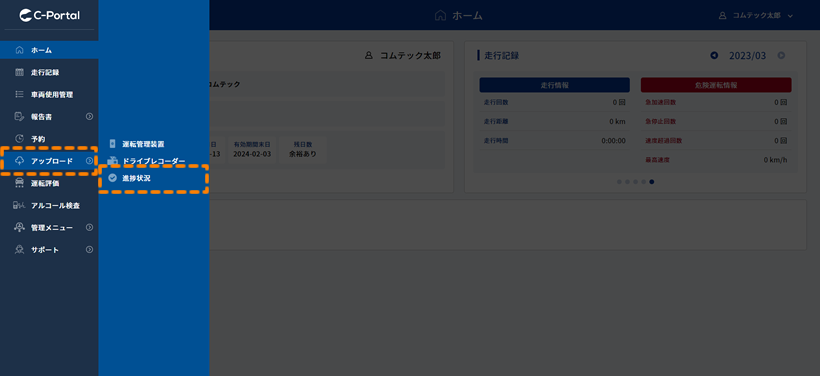Expand the サポート submenu arrow
This screenshot has height=376, width=820.
89,249
